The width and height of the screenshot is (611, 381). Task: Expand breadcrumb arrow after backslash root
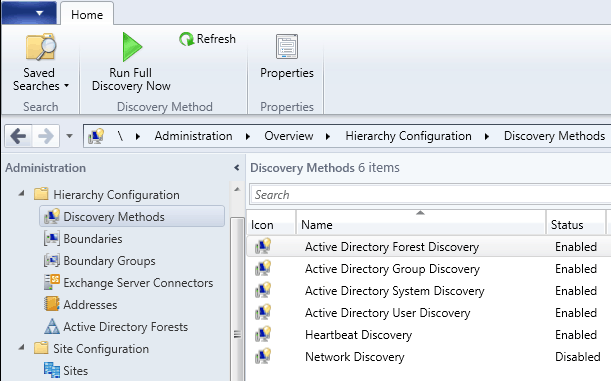(138, 136)
